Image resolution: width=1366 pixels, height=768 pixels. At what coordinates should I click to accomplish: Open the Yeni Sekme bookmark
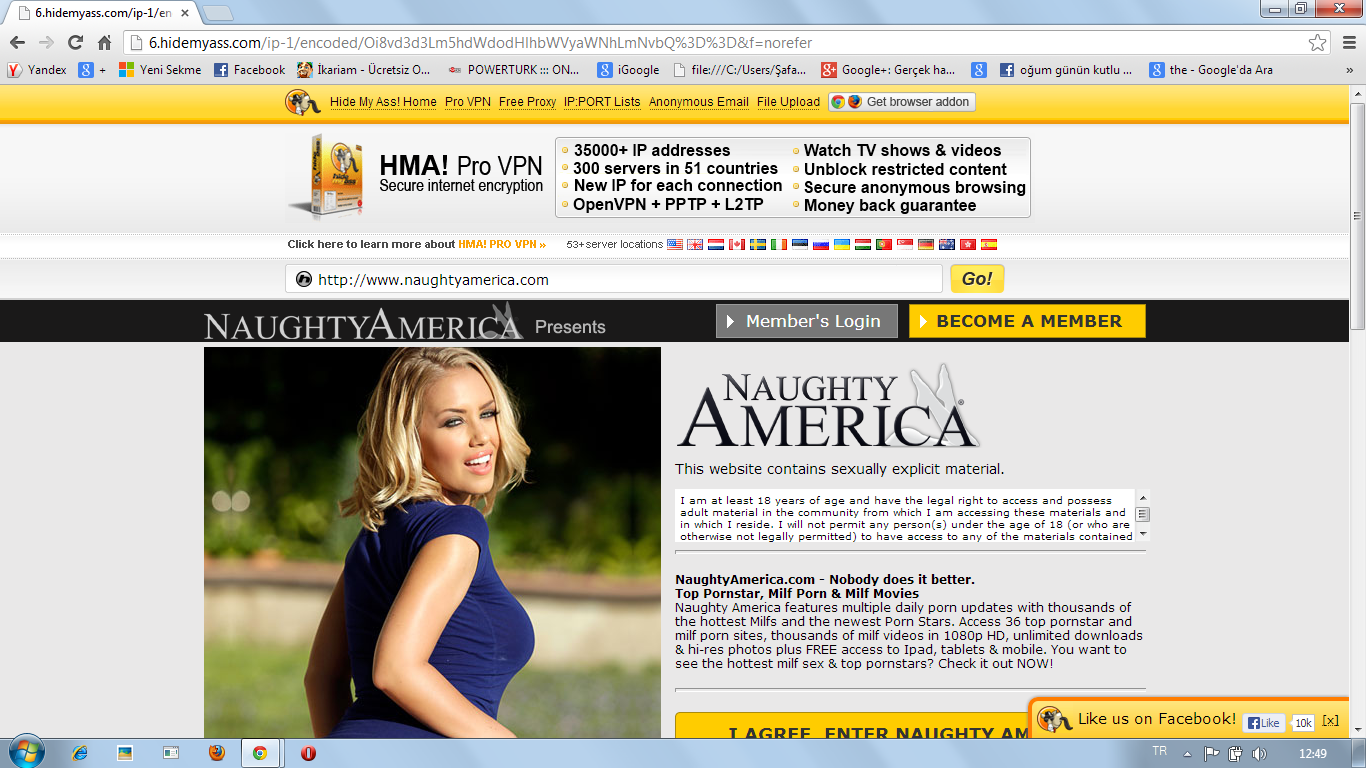tap(160, 70)
